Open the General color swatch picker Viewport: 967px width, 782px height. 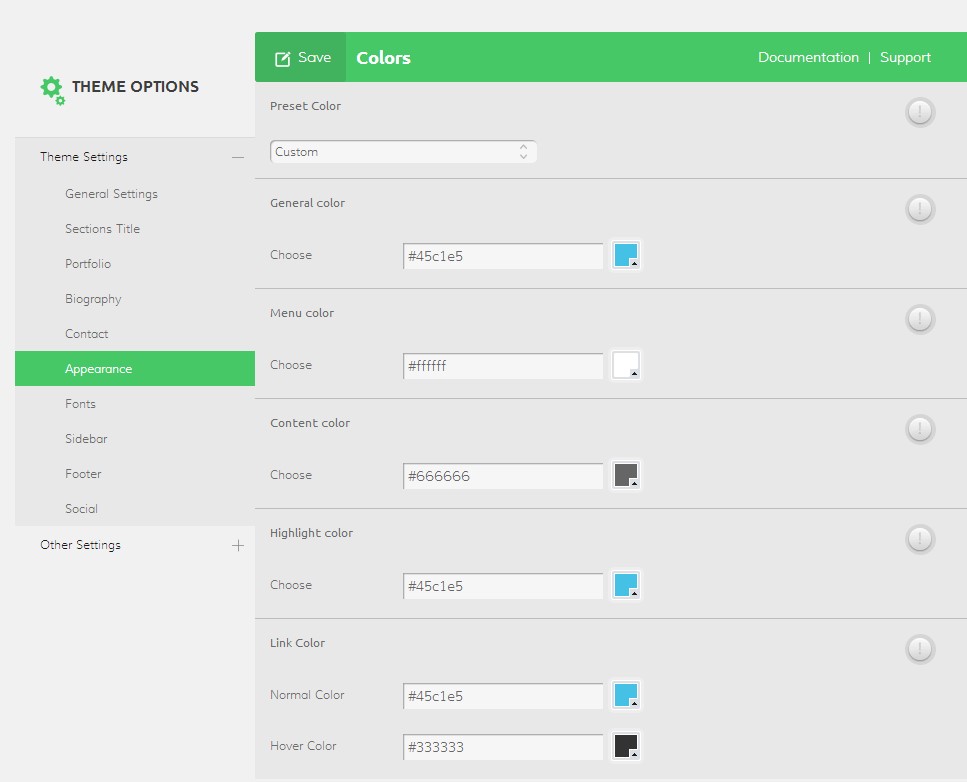click(x=626, y=256)
